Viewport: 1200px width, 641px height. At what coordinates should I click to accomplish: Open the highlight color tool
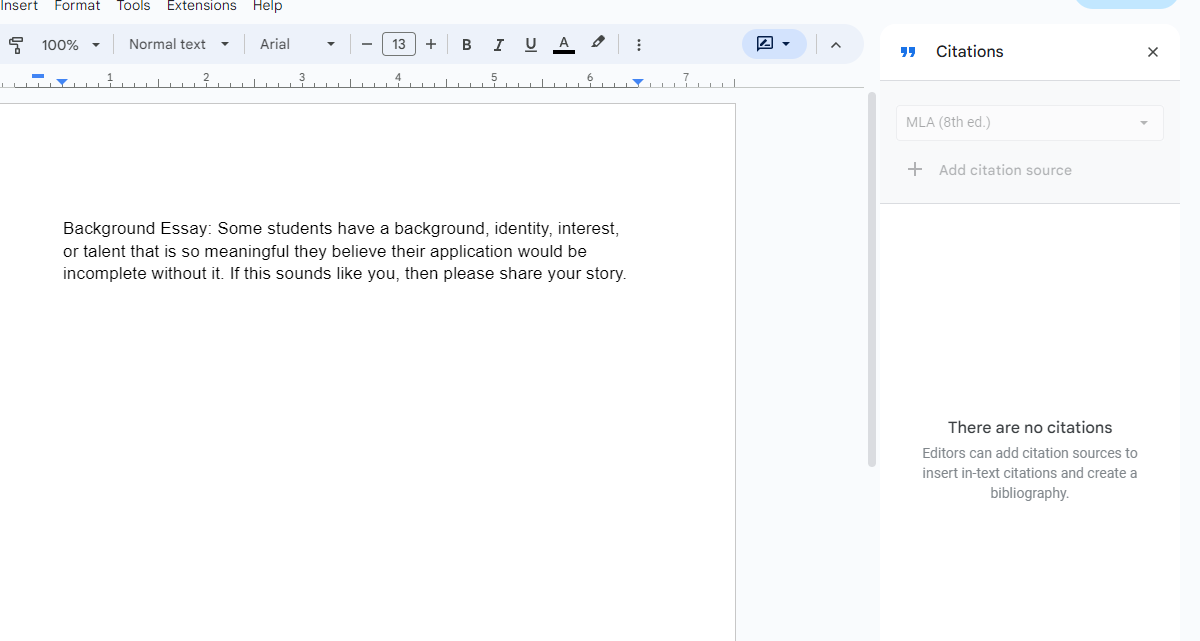pos(597,44)
